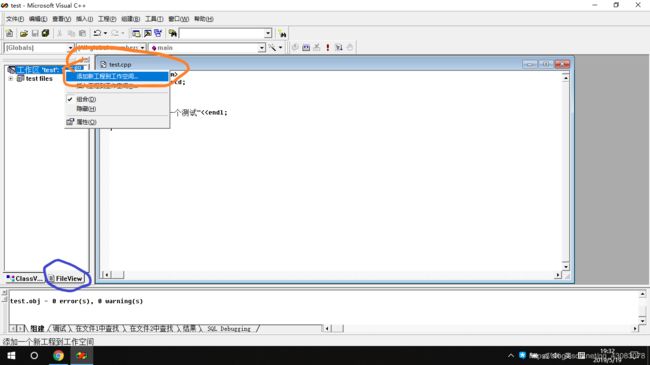Click the Open file folder icon
The width and height of the screenshot is (650, 365).
24,33
